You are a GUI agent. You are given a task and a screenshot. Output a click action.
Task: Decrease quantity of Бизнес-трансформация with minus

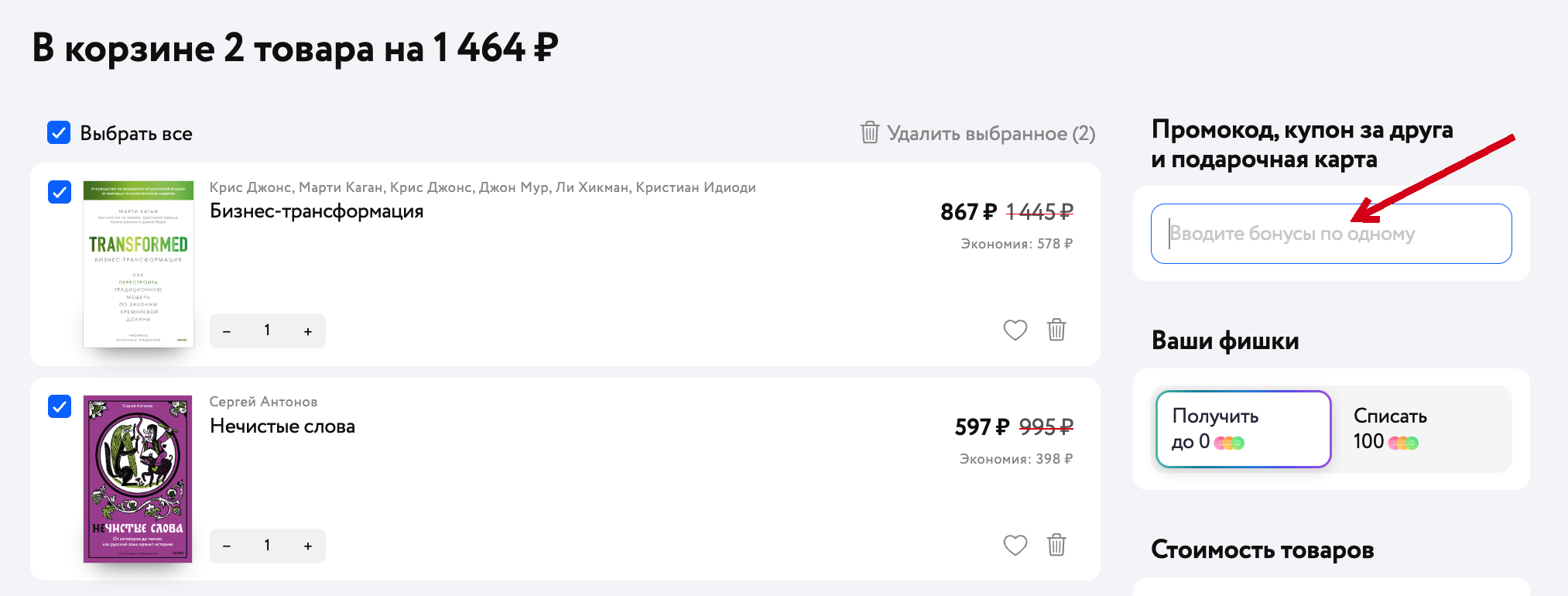coord(227,331)
